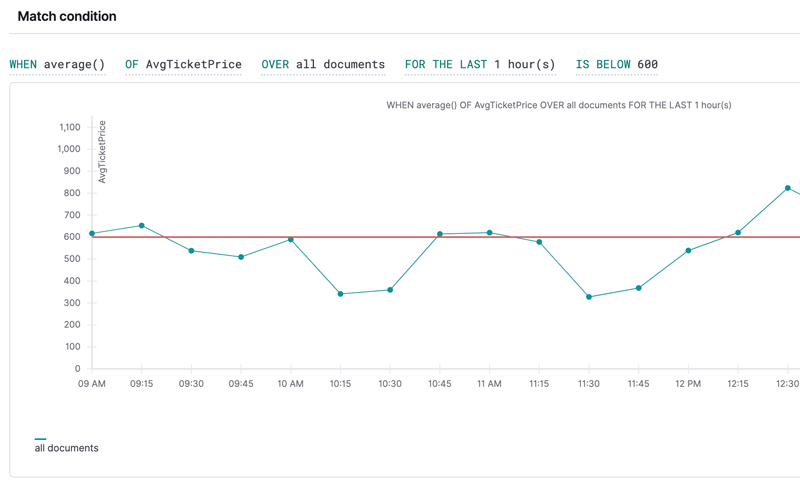Click the all documents legend entry
The image size is (800, 489).
click(66, 448)
